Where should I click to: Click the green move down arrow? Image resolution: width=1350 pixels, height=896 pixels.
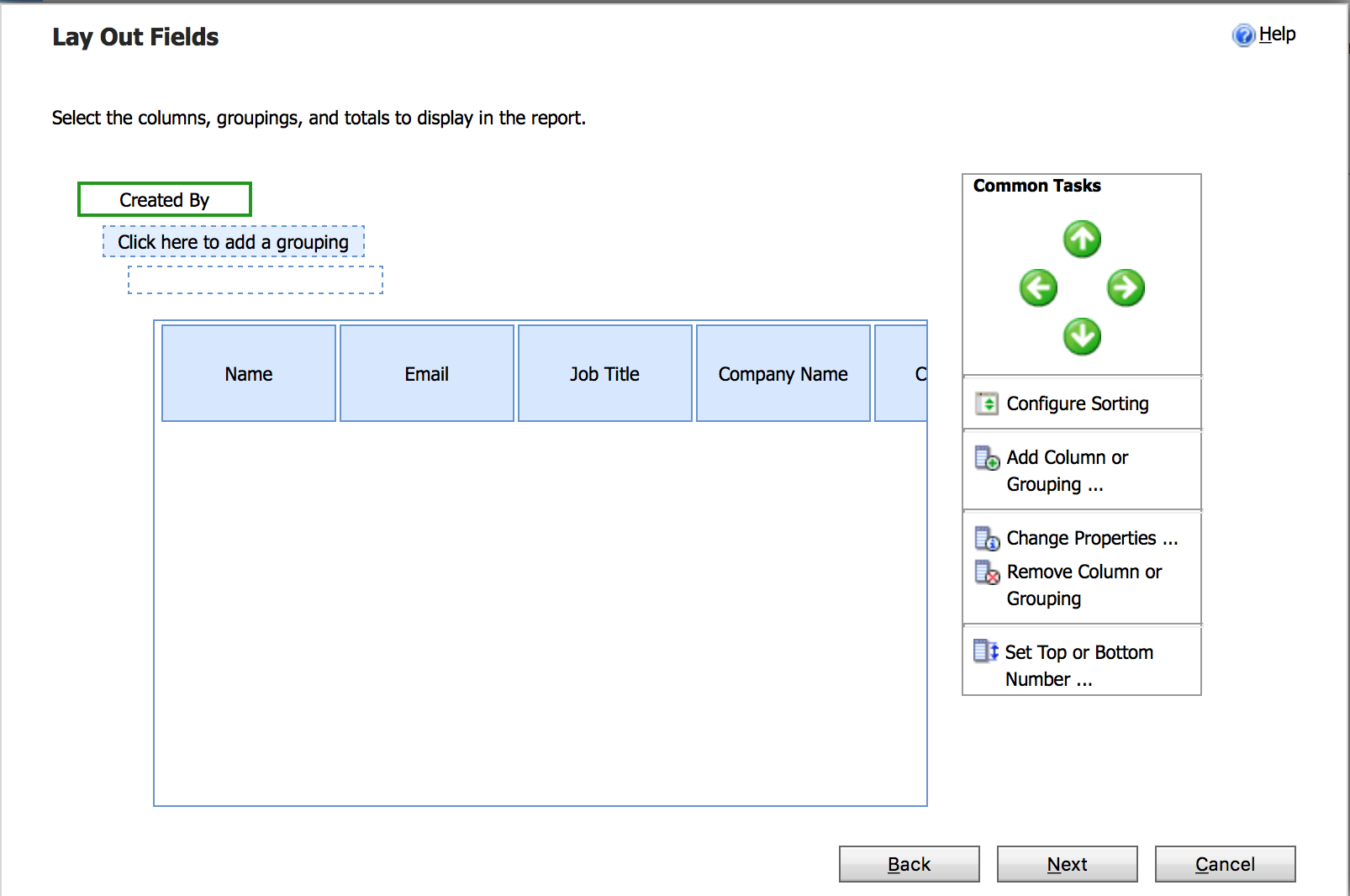pyautogui.click(x=1082, y=337)
